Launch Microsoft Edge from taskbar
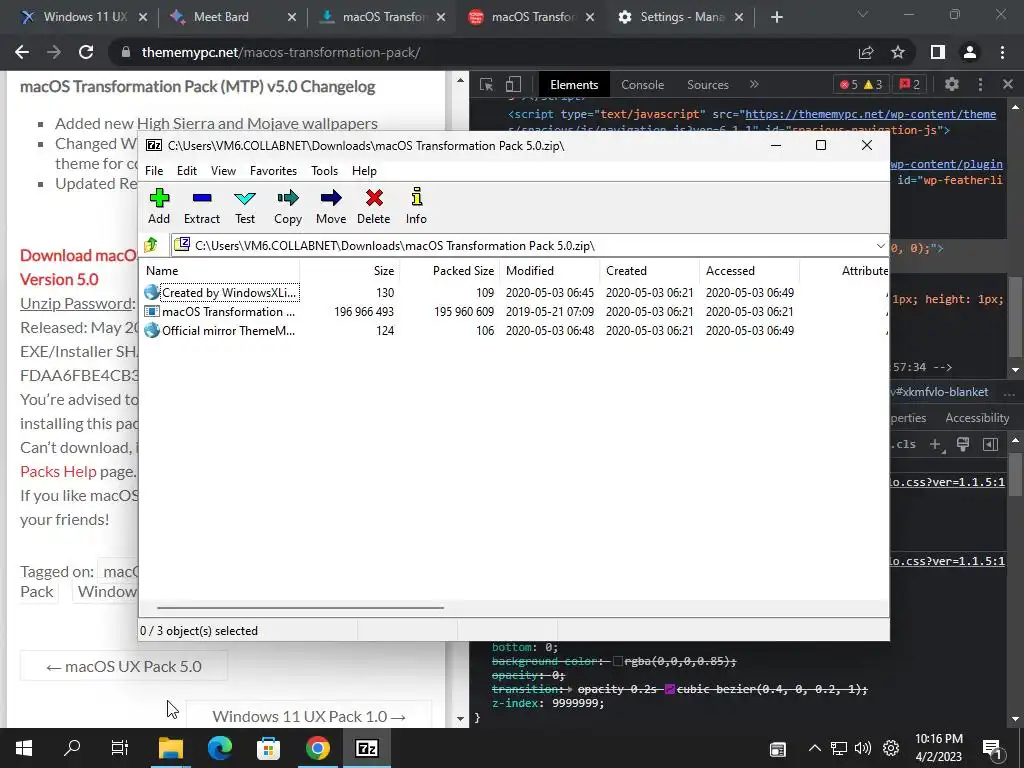 coord(220,748)
